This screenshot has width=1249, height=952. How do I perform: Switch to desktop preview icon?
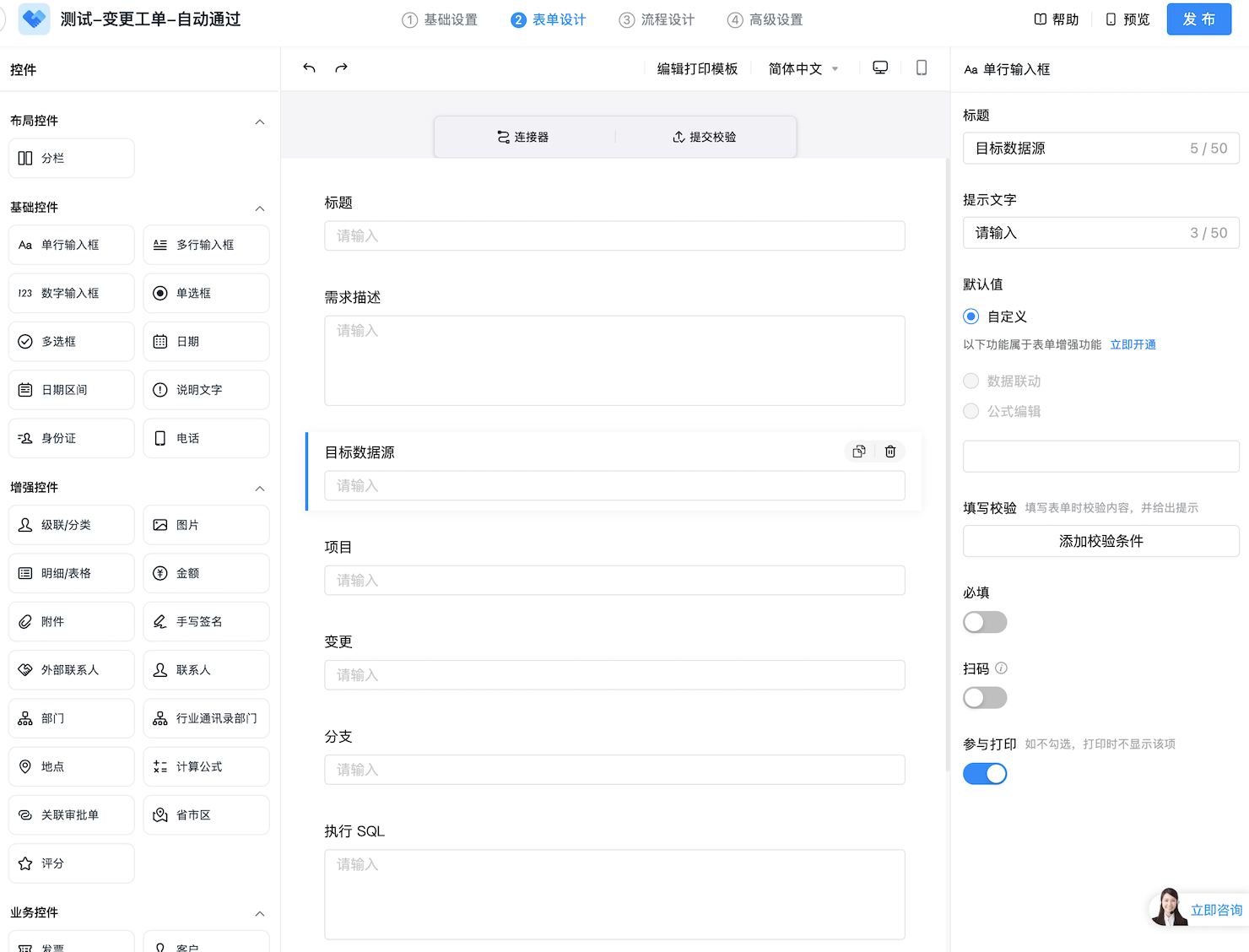(x=880, y=68)
